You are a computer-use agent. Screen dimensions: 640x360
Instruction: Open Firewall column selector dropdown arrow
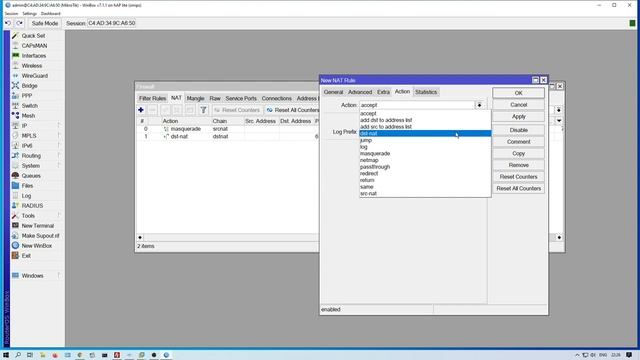pyautogui.click(x=559, y=121)
